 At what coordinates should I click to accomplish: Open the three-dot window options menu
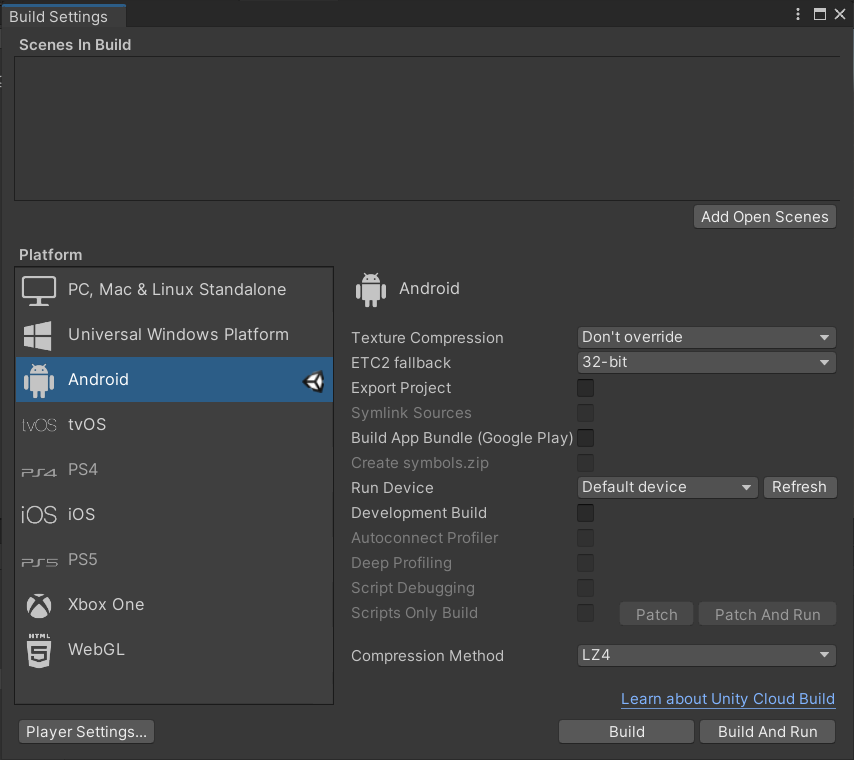pyautogui.click(x=798, y=14)
